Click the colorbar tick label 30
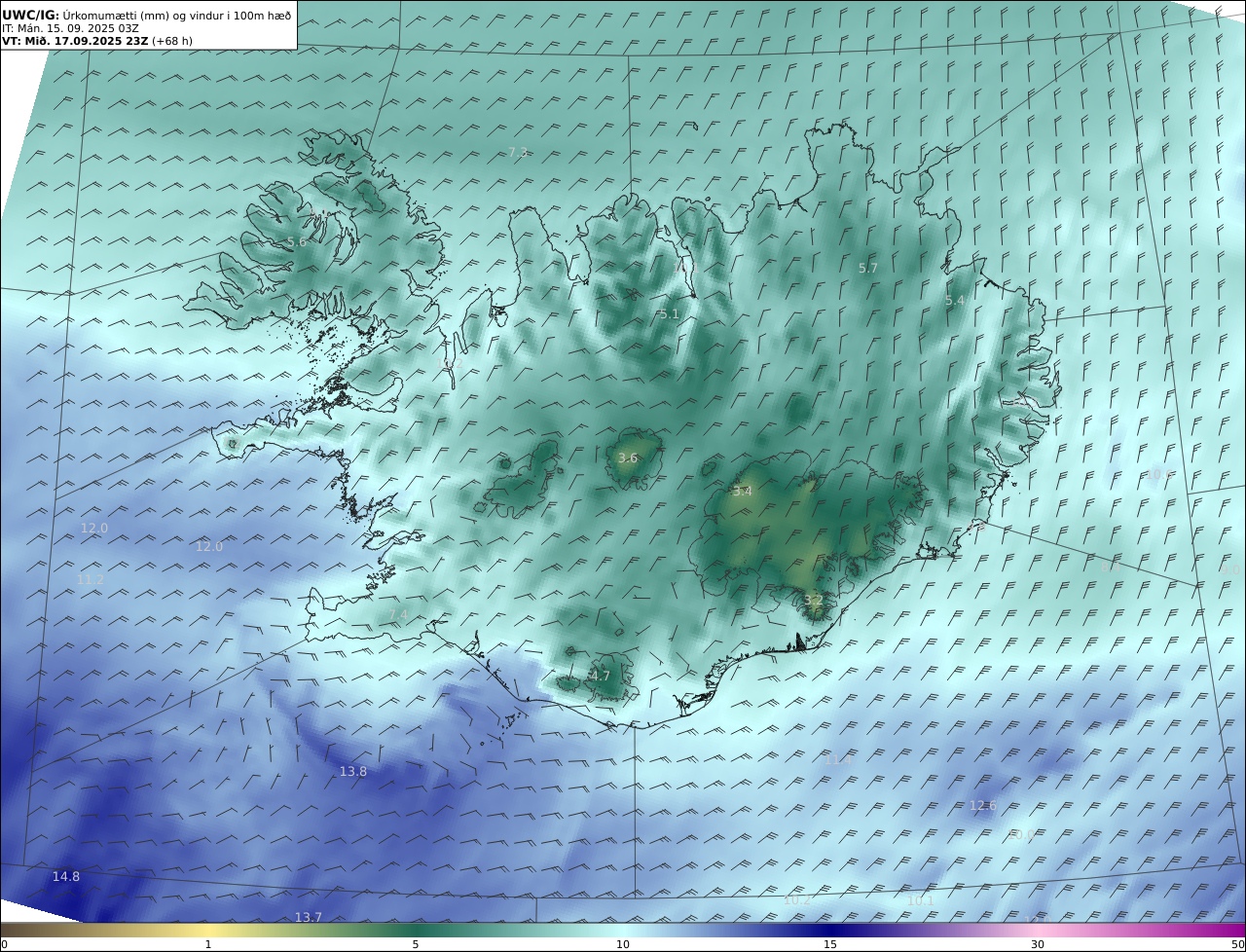The height and width of the screenshot is (952, 1246). pyautogui.click(x=1038, y=944)
